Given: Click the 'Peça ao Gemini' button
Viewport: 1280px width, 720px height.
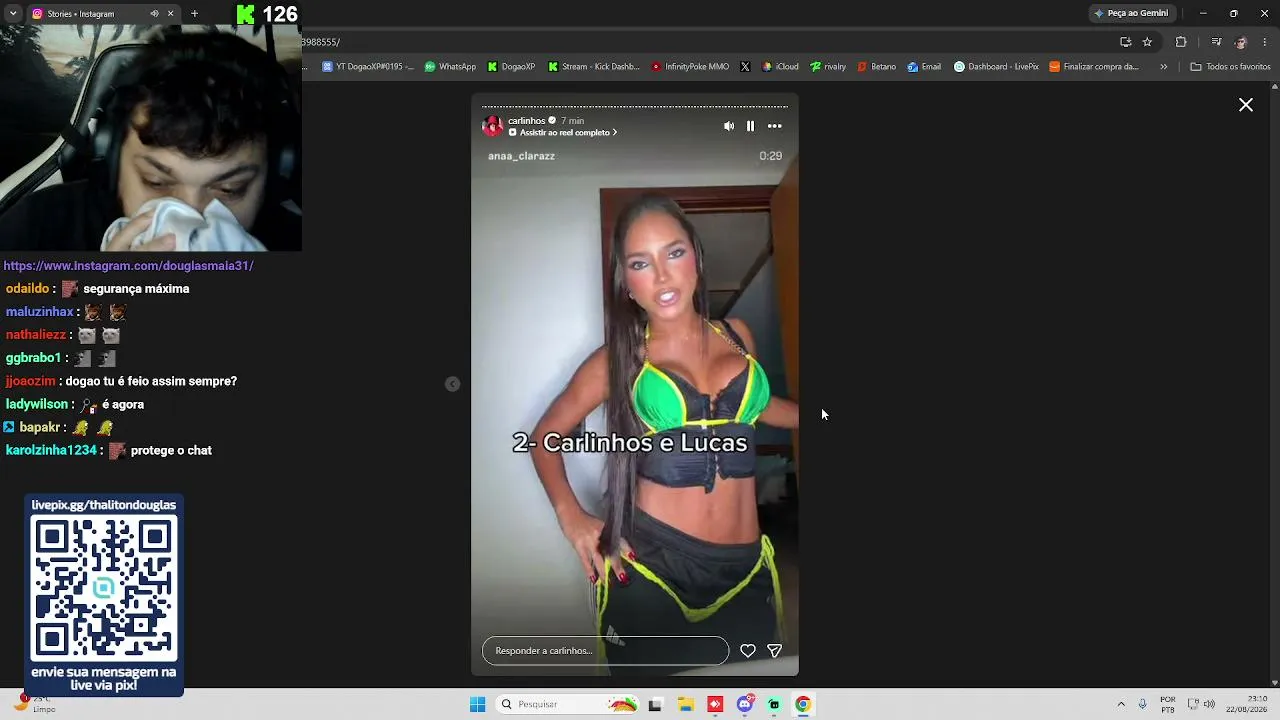Looking at the screenshot, I should point(1131,14).
